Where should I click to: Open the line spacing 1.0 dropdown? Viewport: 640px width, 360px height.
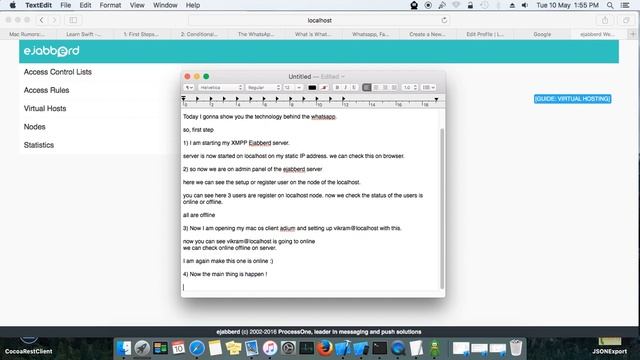(410, 87)
